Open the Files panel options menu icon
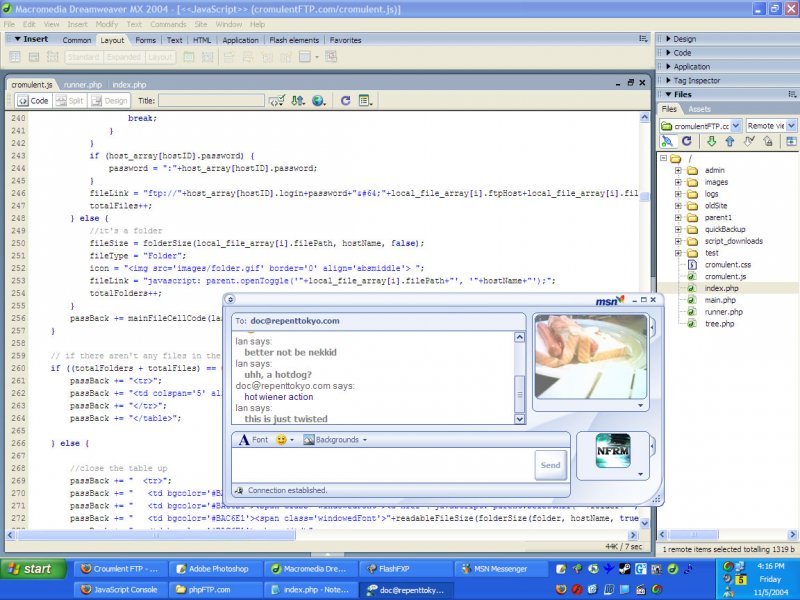800x600 pixels. [x=792, y=94]
